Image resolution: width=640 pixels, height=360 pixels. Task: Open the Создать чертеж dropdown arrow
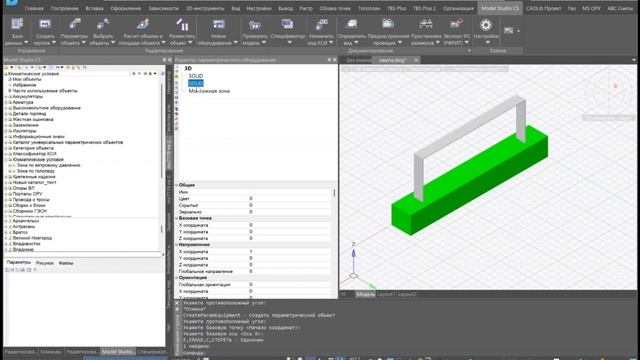[53, 42]
